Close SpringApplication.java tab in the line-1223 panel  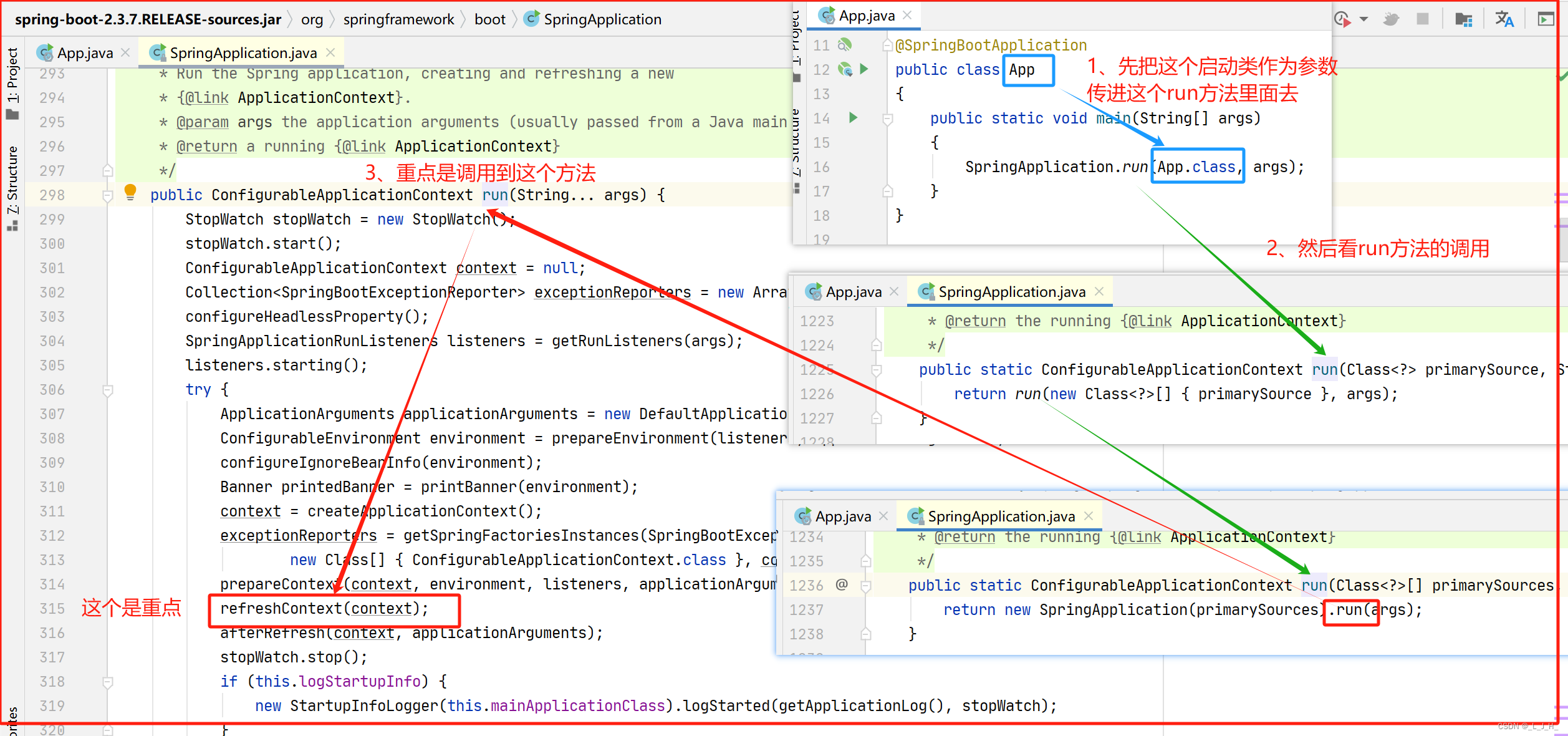coord(1099,291)
